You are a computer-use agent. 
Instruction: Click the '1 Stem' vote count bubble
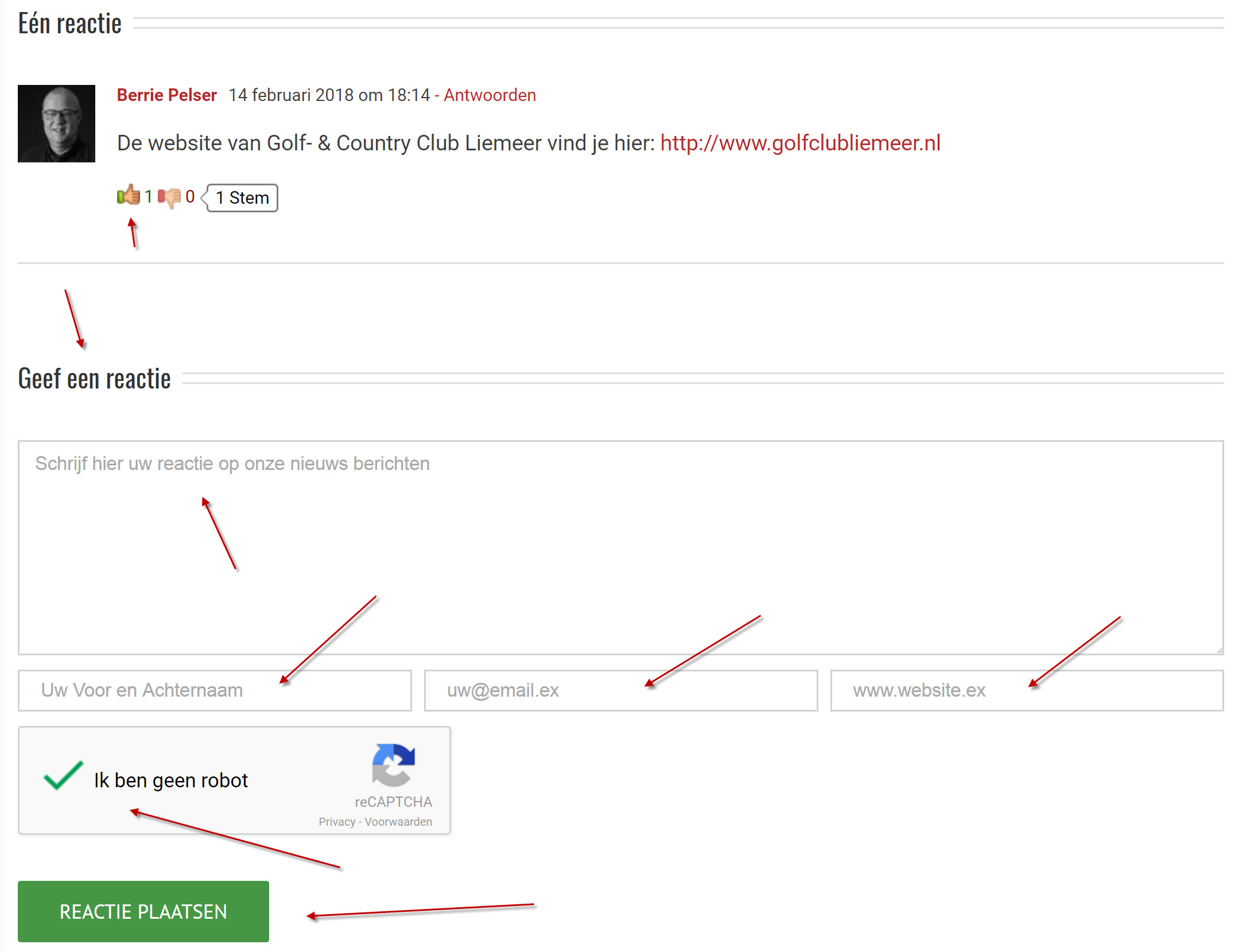242,198
